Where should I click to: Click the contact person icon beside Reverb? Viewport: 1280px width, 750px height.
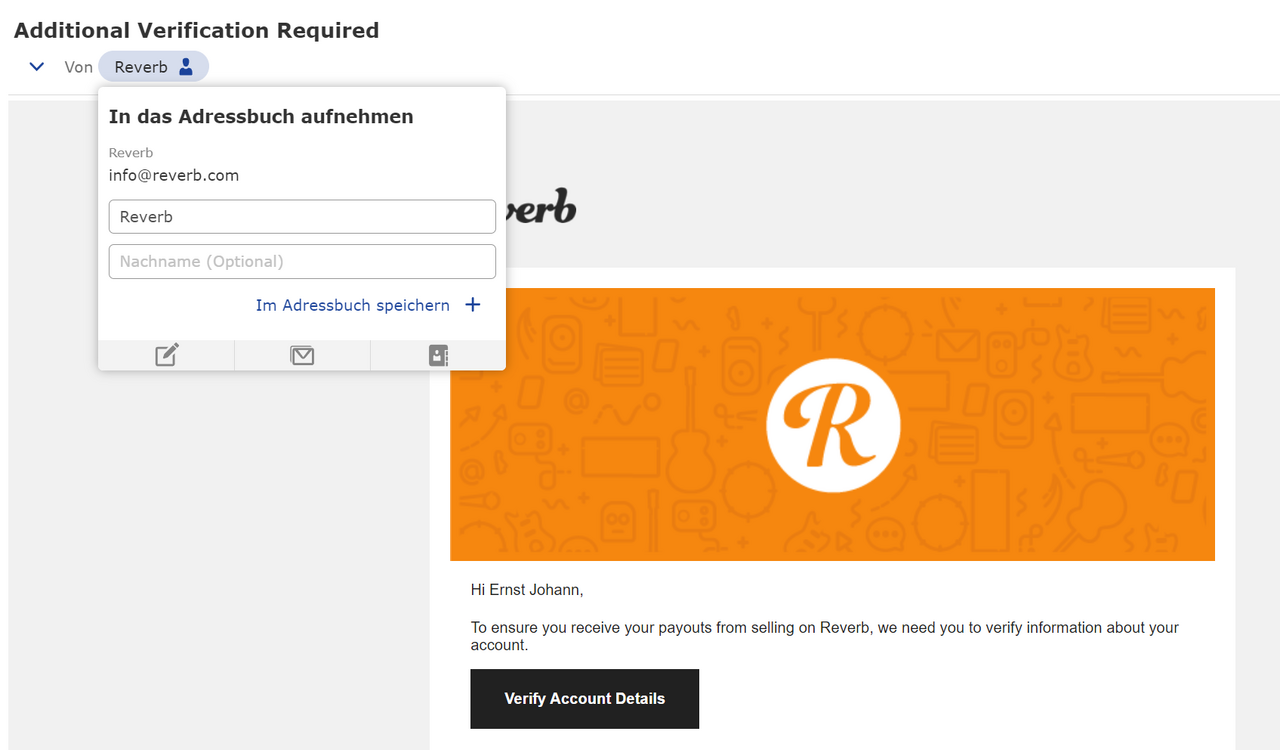186,67
